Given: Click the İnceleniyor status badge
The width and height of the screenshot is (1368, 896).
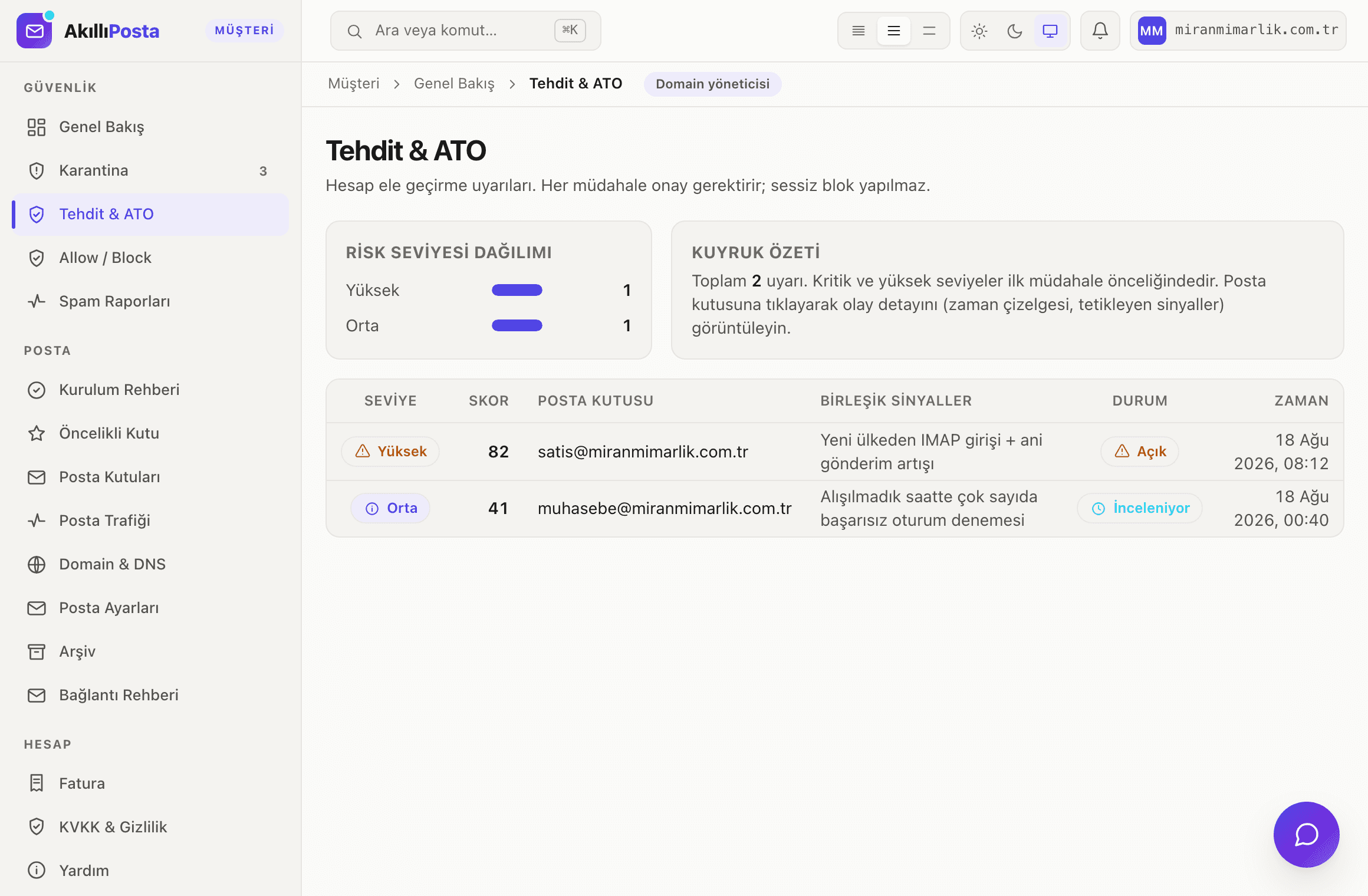Looking at the screenshot, I should 1140,508.
